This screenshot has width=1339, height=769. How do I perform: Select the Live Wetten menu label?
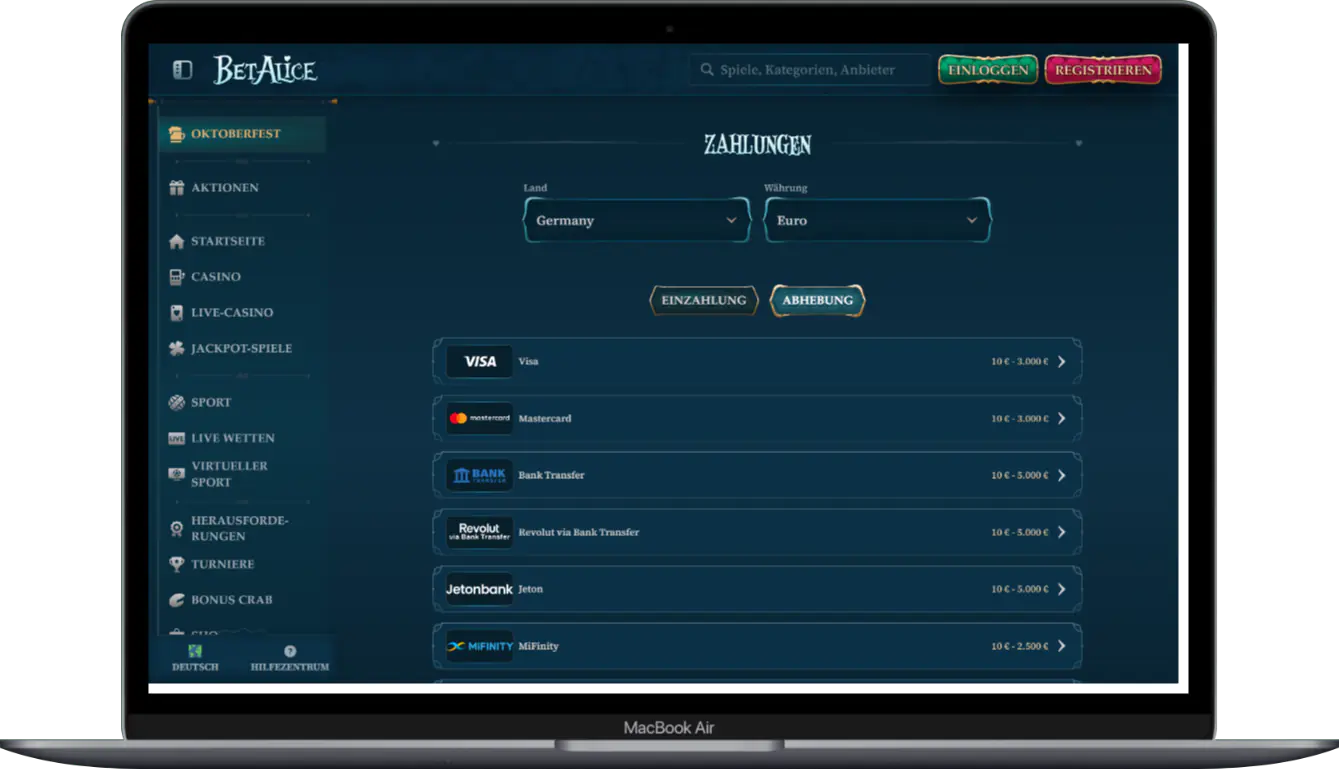click(x=233, y=438)
